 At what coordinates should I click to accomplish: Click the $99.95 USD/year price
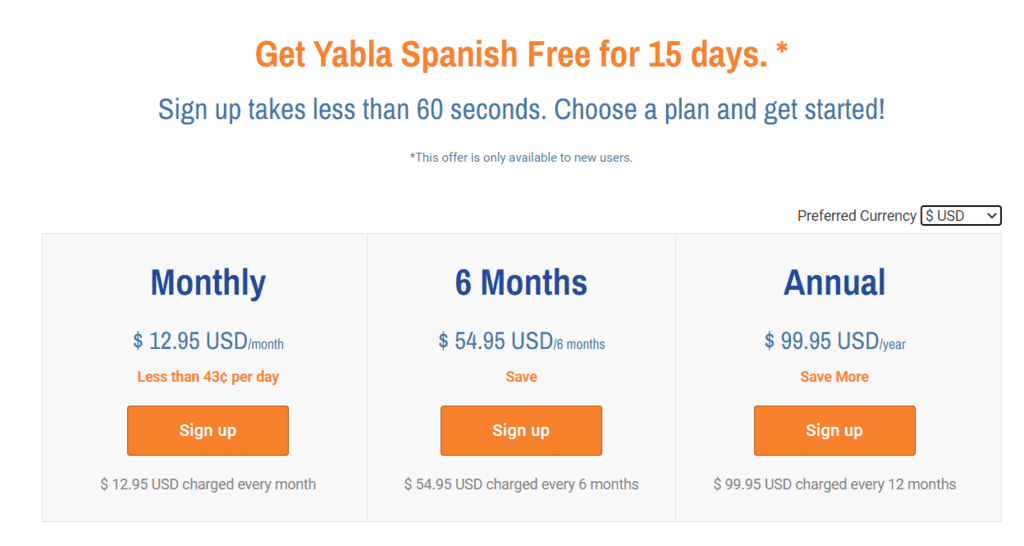pos(834,342)
